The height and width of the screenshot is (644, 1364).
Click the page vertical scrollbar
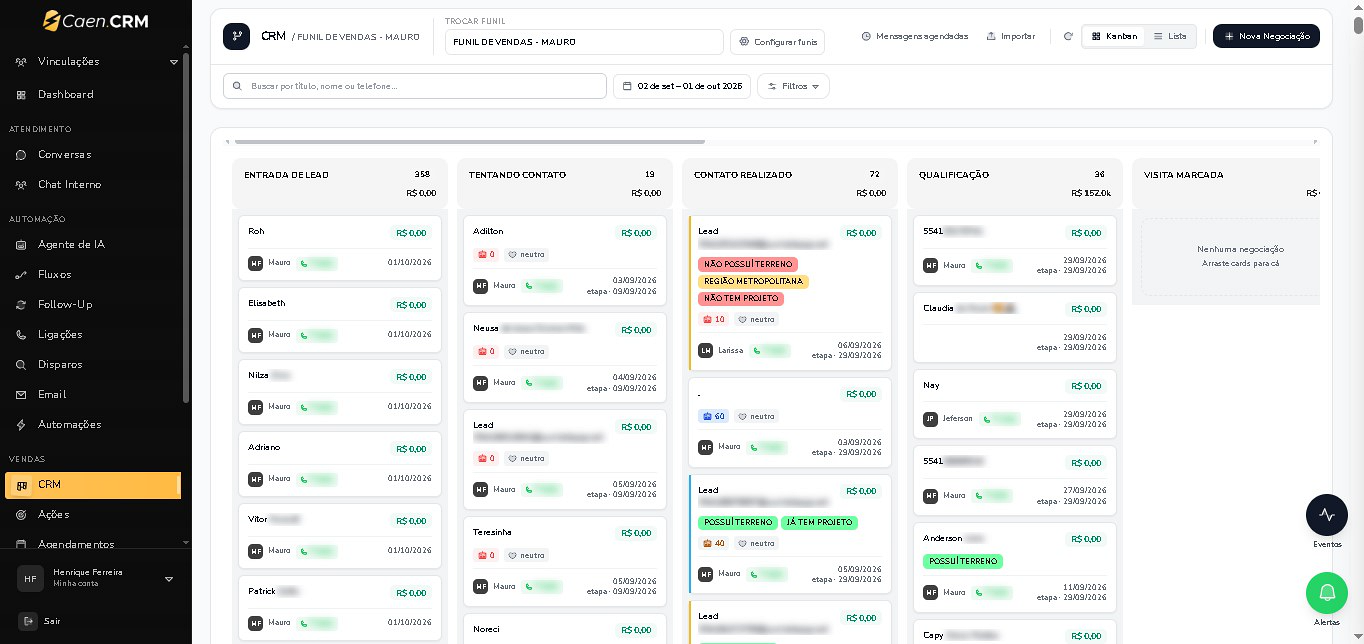coord(1358,26)
